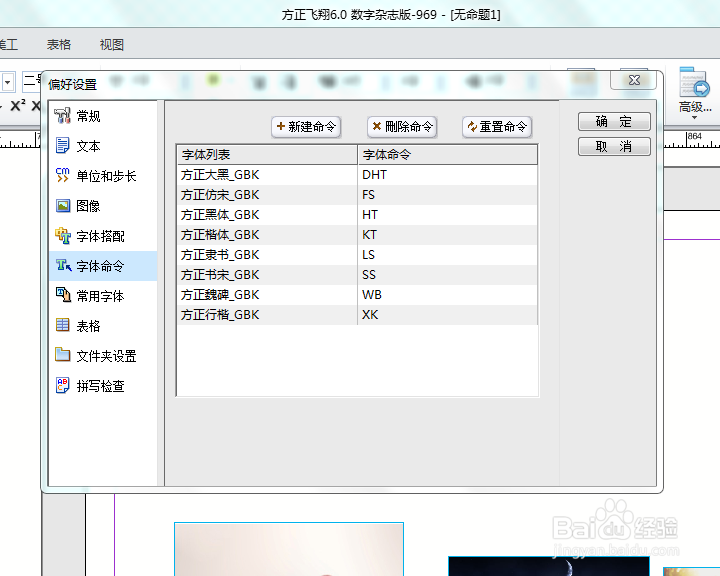Click the 单位和步长 cm icon

[62, 175]
